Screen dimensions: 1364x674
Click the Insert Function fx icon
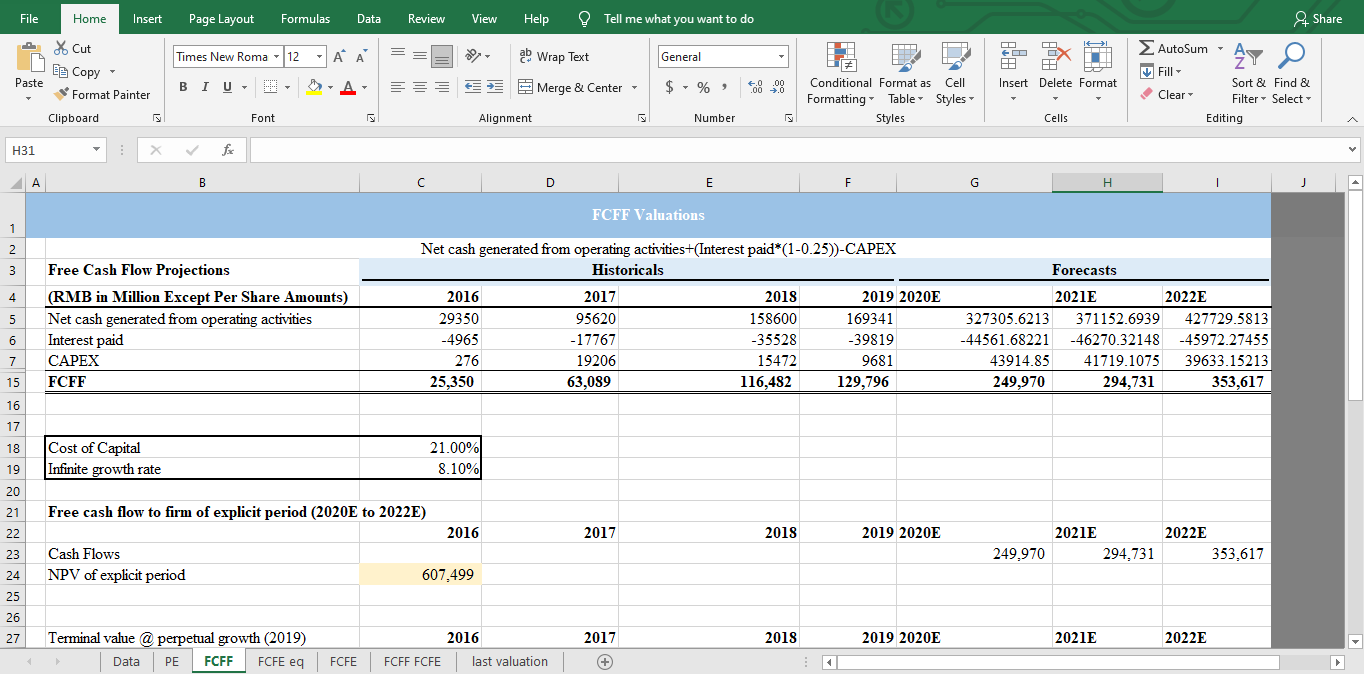pyautogui.click(x=228, y=150)
